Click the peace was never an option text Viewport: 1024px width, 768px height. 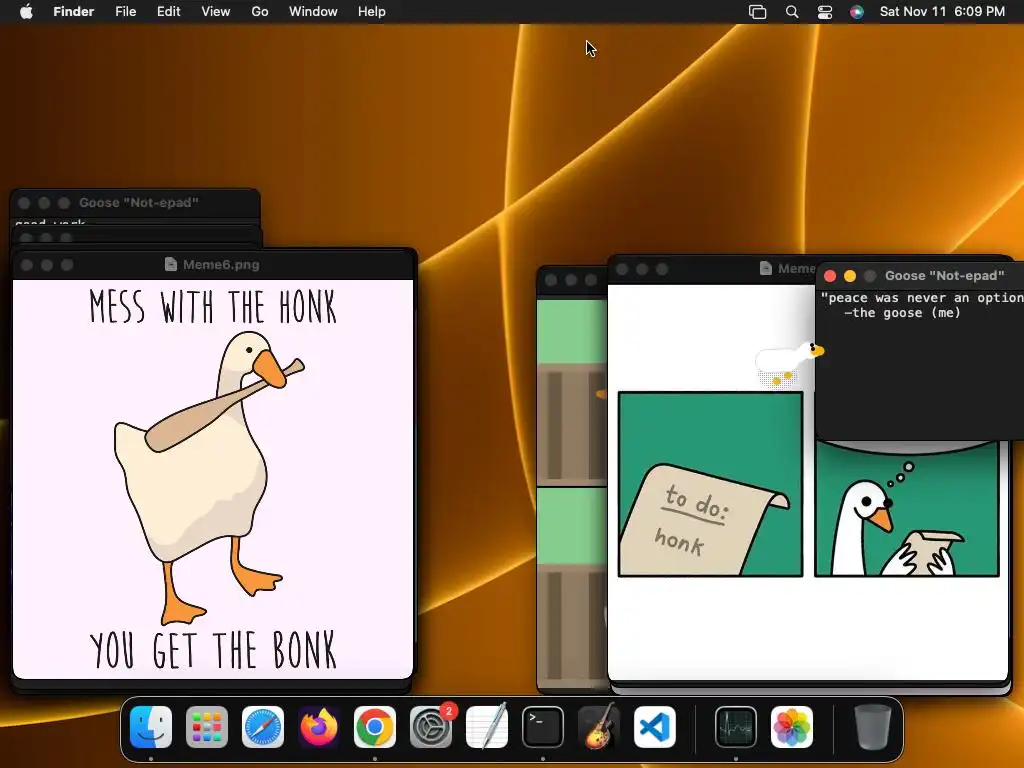click(x=921, y=298)
